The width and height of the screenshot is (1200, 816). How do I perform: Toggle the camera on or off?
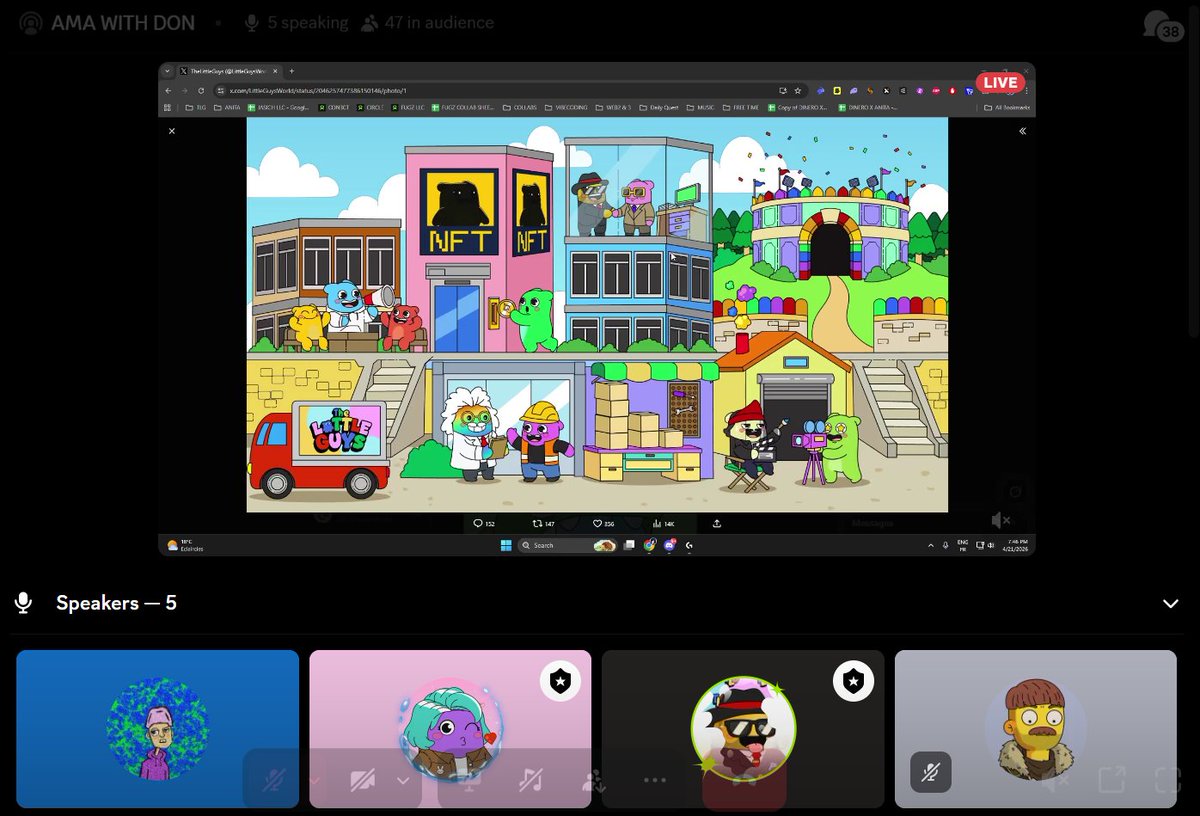pyautogui.click(x=364, y=780)
